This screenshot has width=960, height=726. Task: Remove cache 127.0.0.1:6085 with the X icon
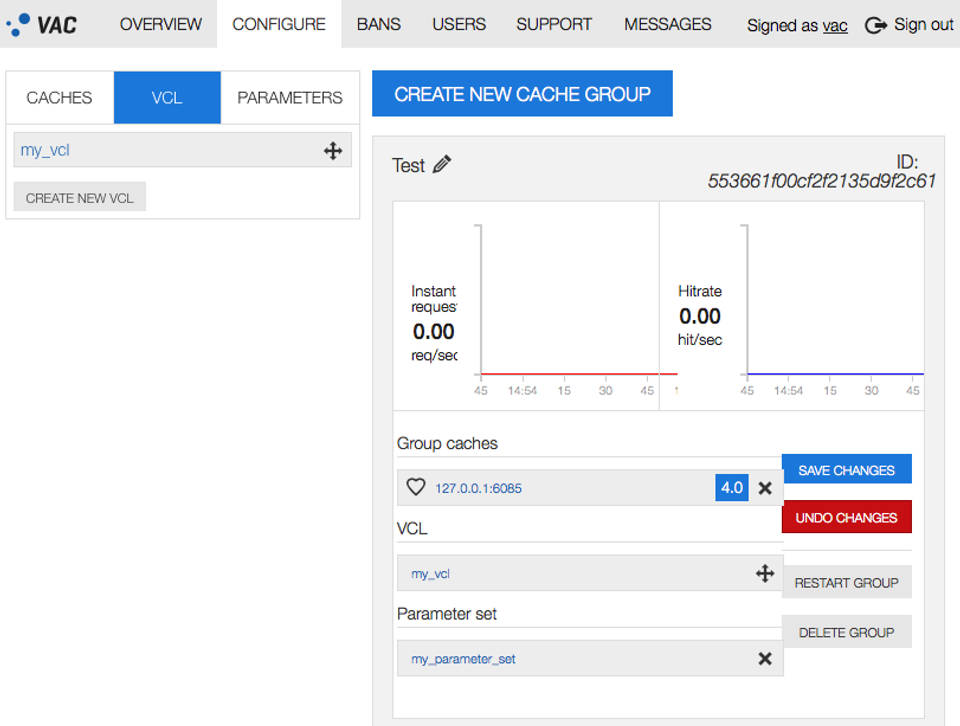pos(765,487)
